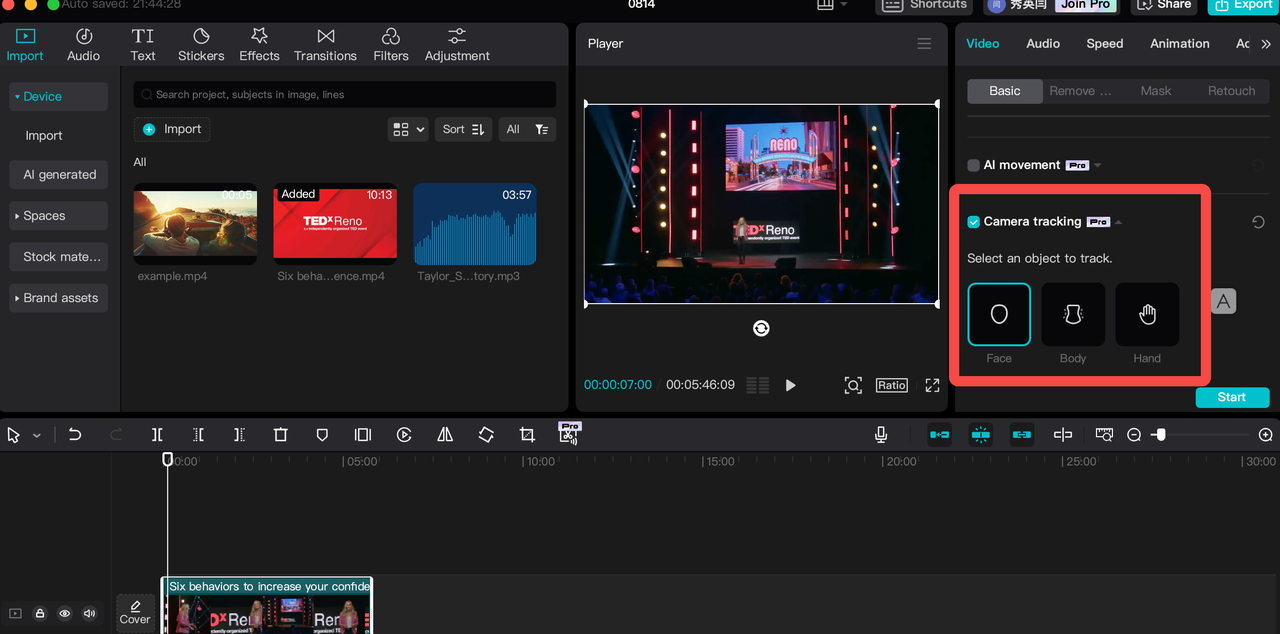Disable the Camera tracking checkbox
The width and height of the screenshot is (1280, 634).
click(x=973, y=222)
